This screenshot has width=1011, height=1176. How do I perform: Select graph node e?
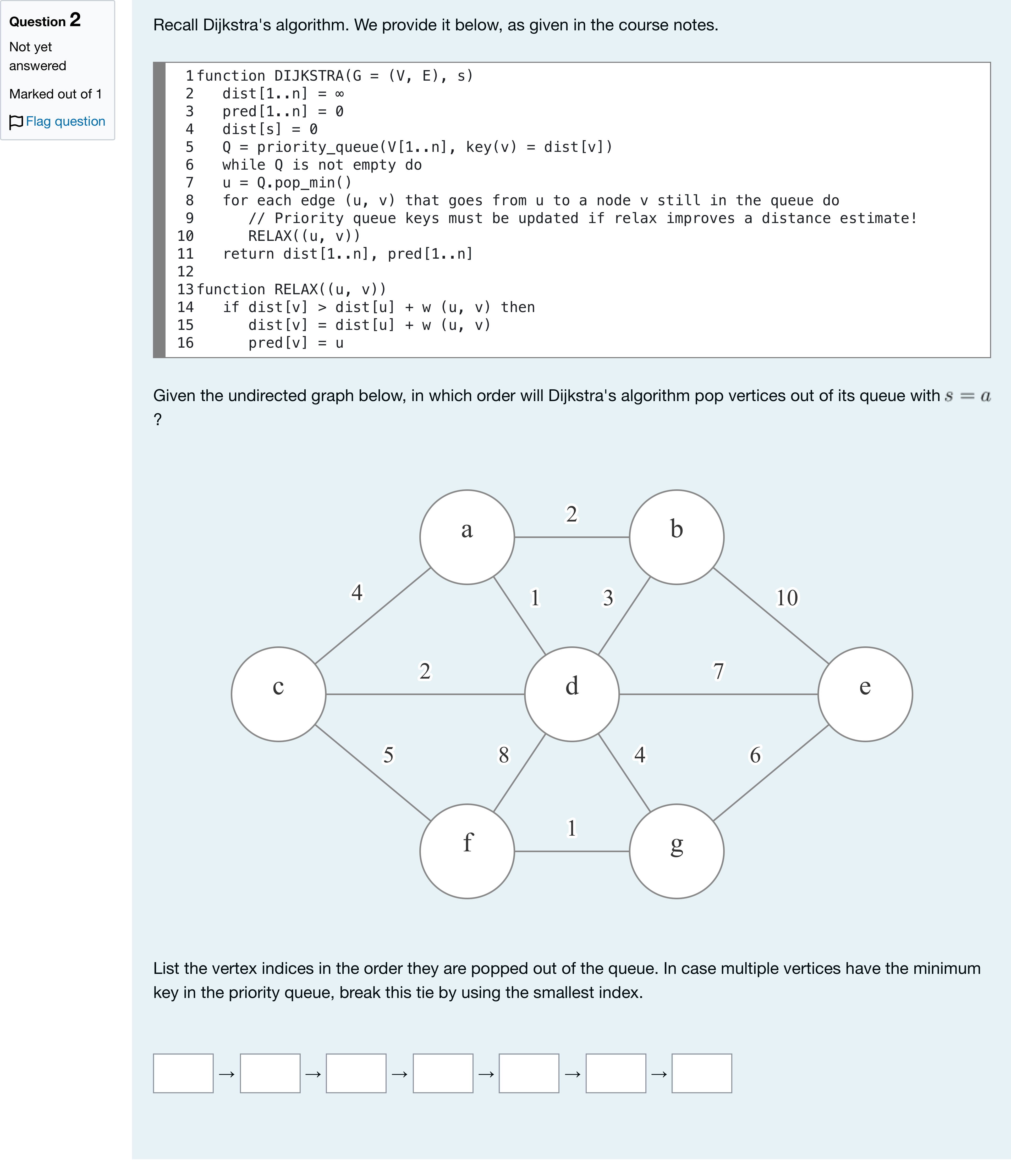tap(865, 694)
